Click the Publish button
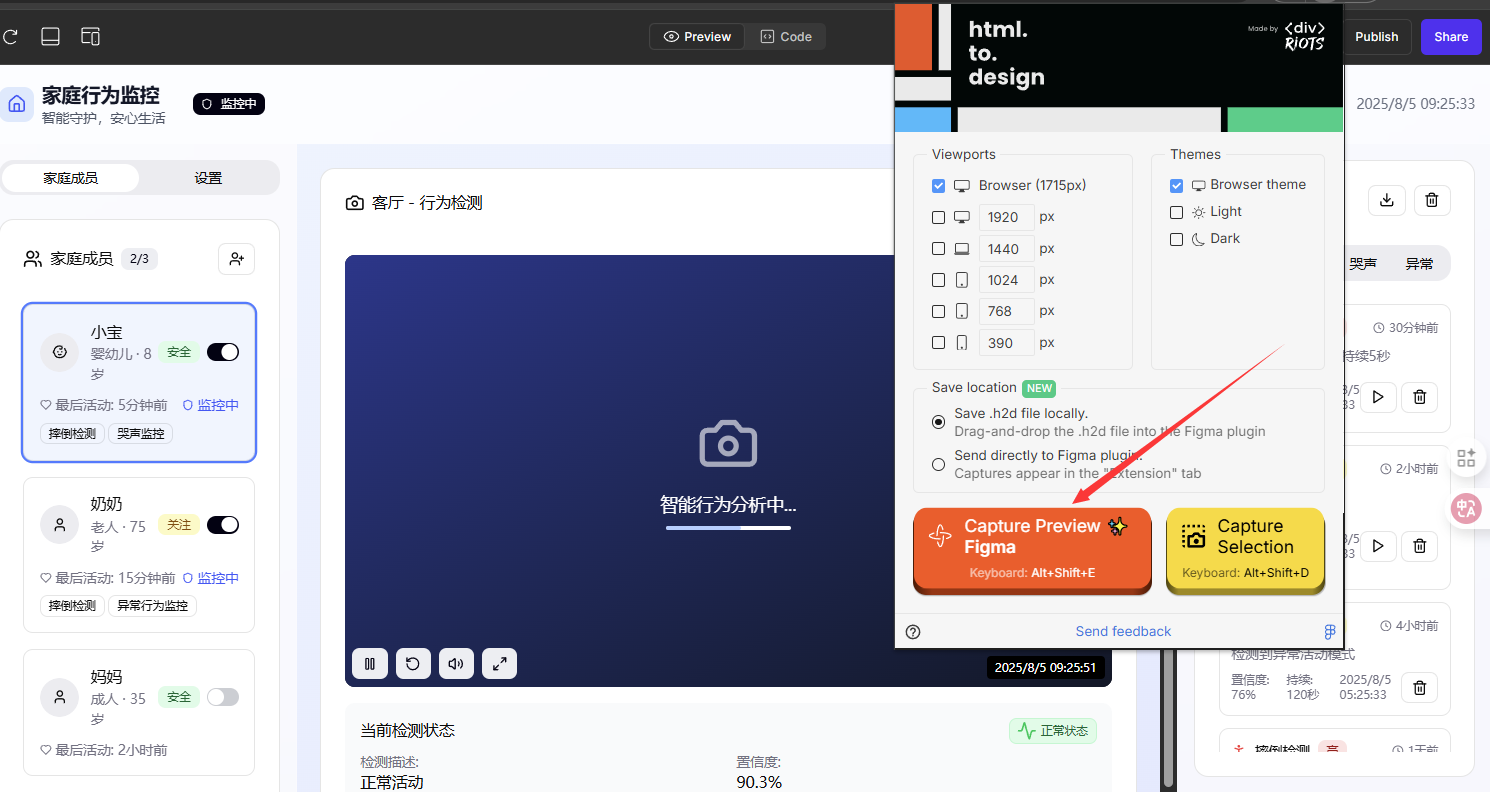 pos(1376,36)
